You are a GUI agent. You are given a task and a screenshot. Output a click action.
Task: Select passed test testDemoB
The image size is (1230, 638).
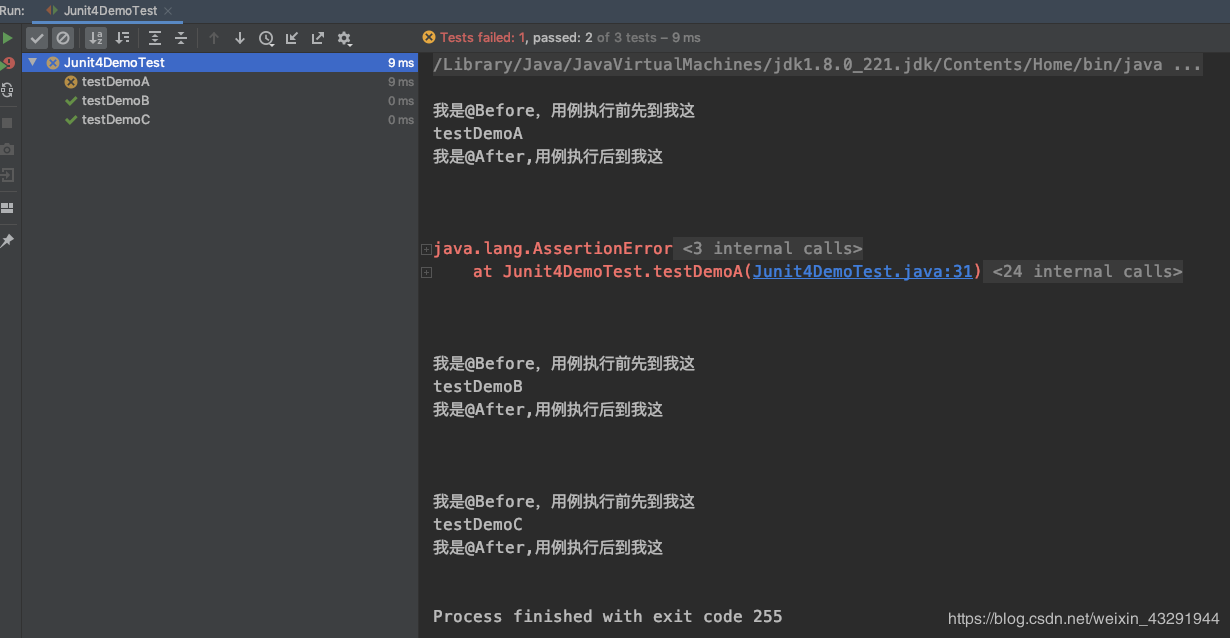coord(115,101)
